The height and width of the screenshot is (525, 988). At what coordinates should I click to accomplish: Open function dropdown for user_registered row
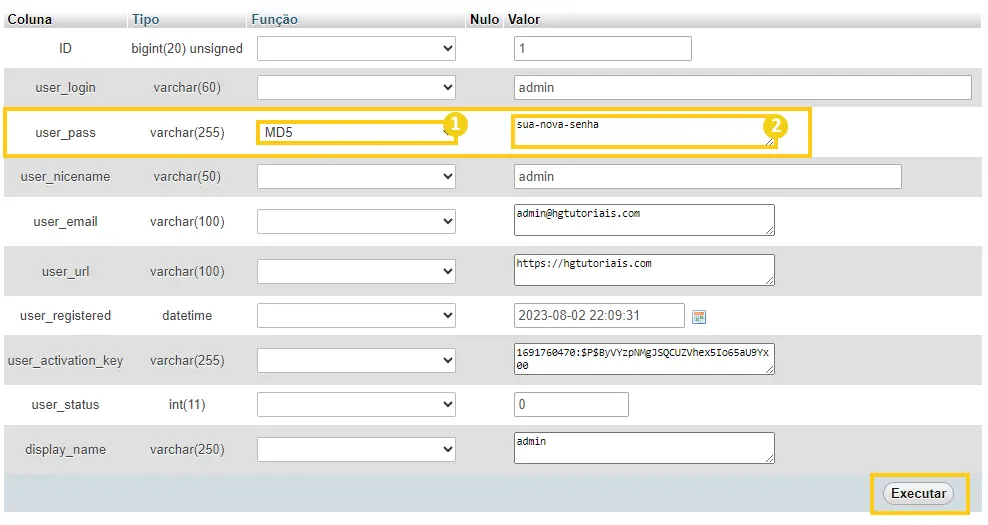pos(356,315)
